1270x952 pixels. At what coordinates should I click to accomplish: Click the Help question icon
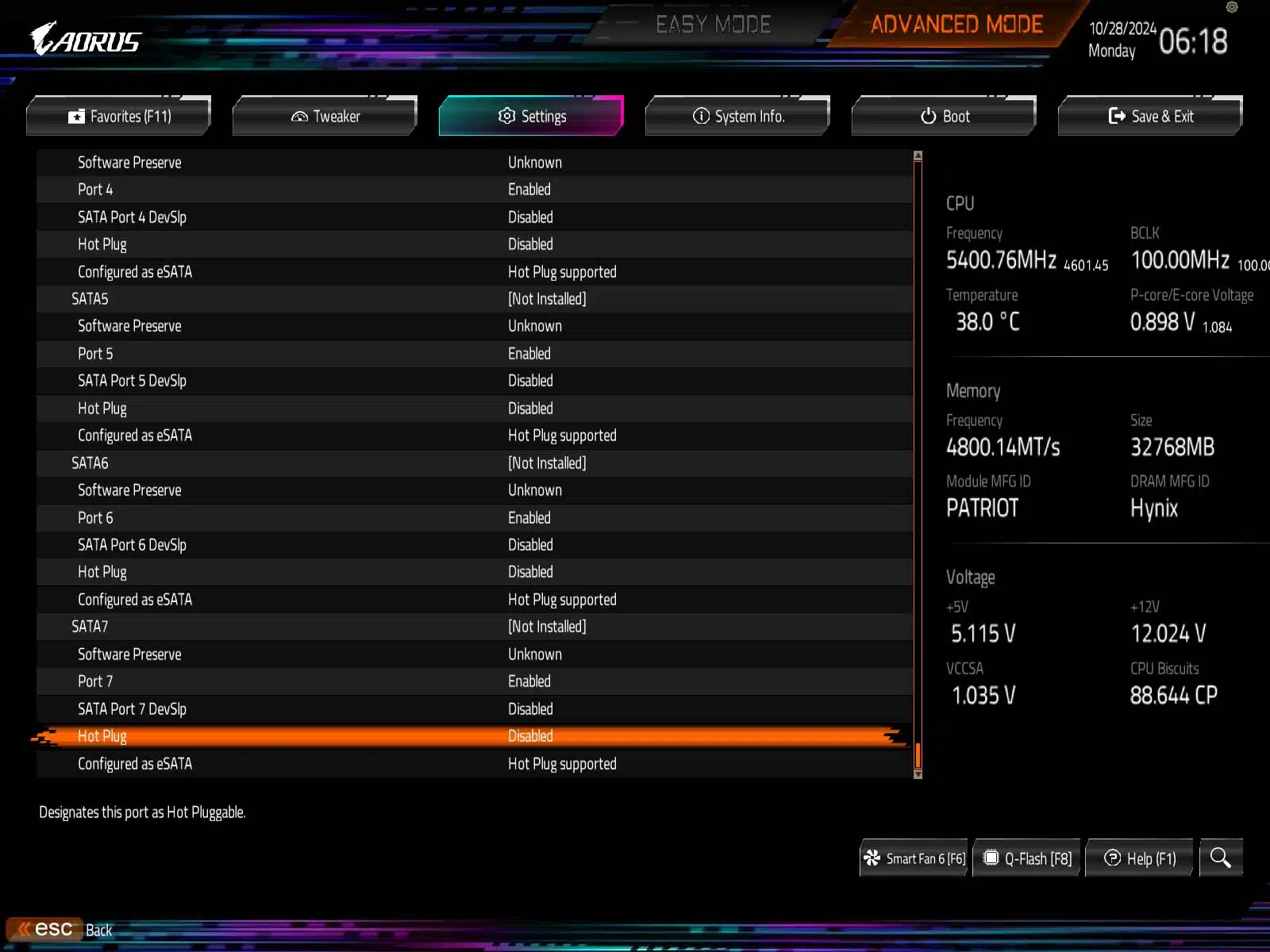pos(1113,858)
